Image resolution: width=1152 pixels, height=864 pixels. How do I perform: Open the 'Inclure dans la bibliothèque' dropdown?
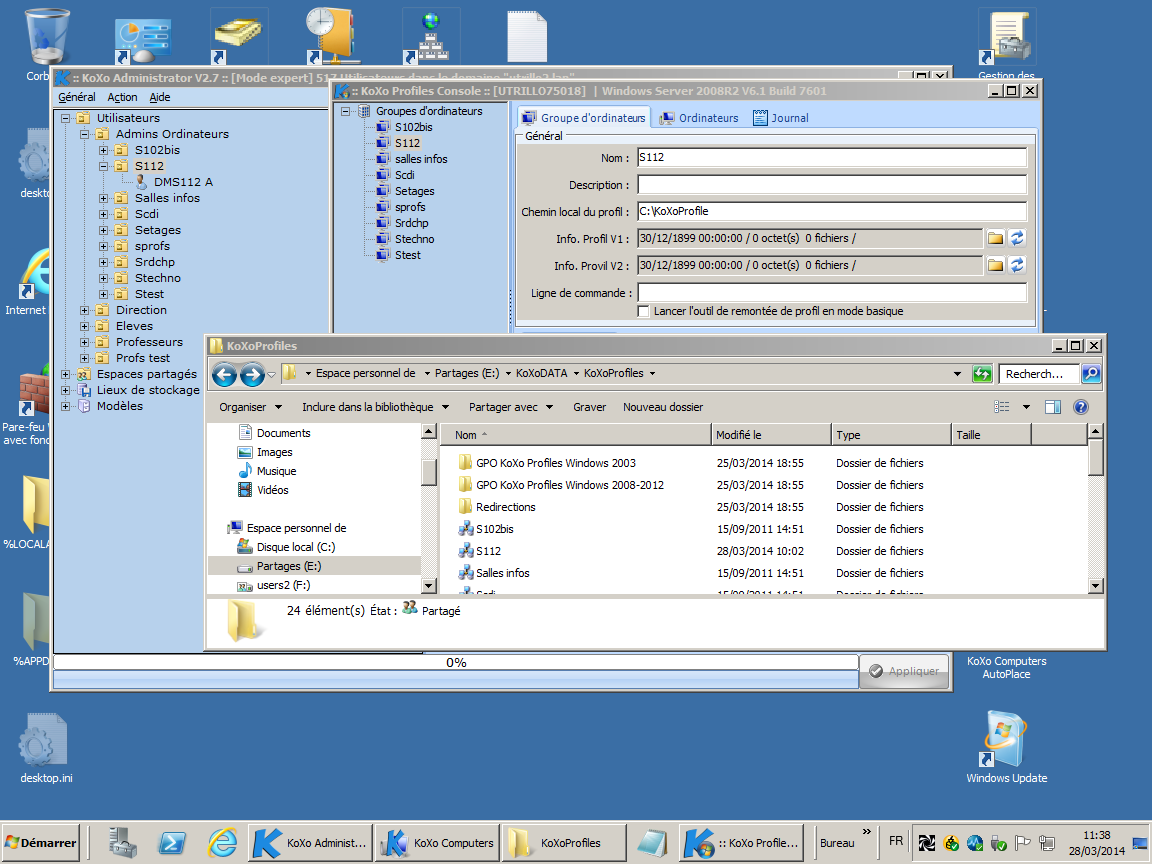pyautogui.click(x=375, y=407)
